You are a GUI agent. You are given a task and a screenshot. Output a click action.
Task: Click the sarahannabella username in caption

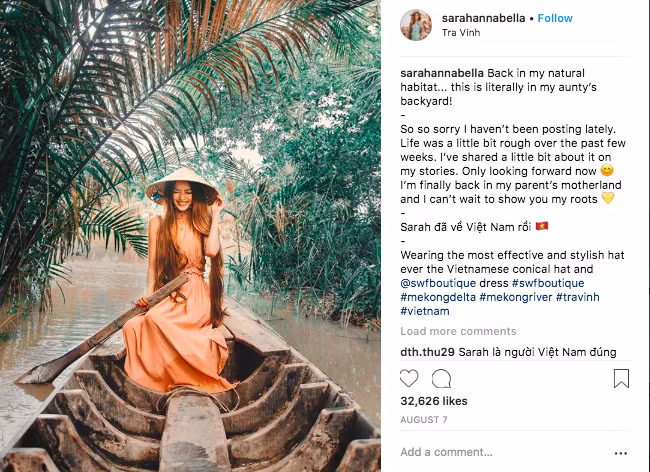[441, 73]
